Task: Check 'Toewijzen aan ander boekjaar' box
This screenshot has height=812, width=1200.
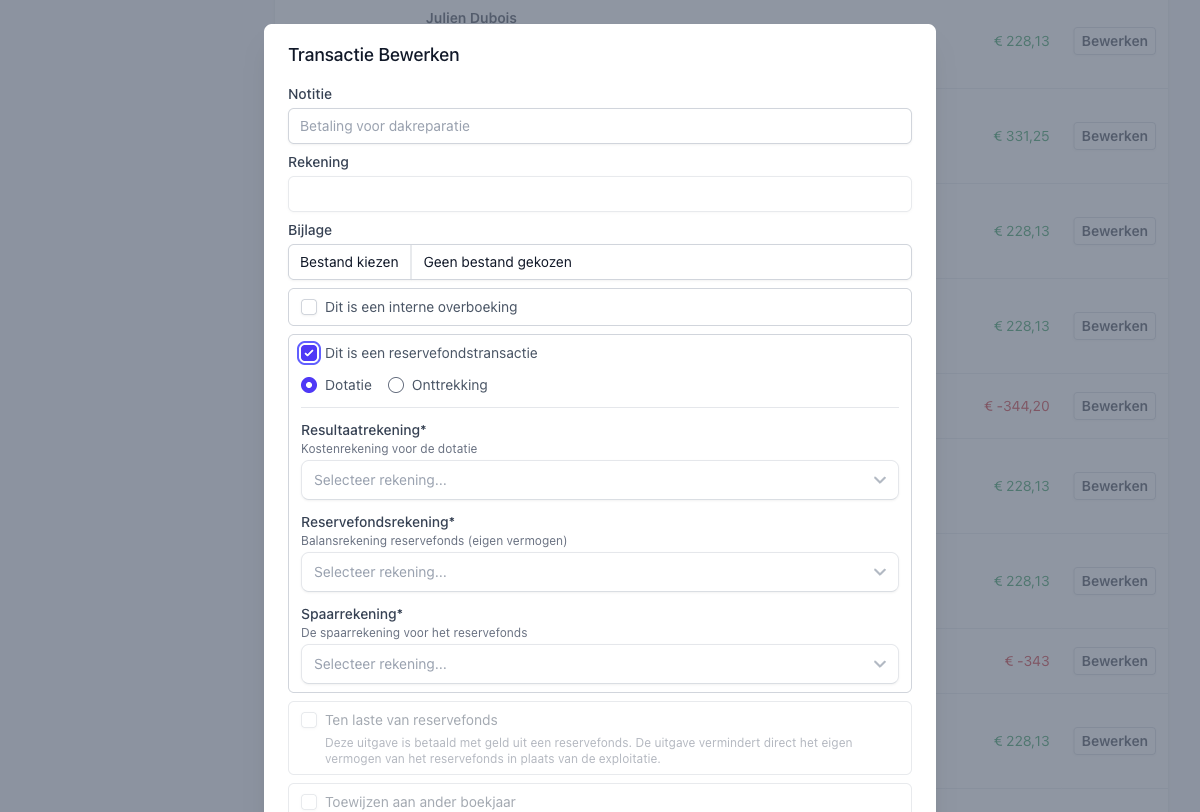Action: coord(309,802)
